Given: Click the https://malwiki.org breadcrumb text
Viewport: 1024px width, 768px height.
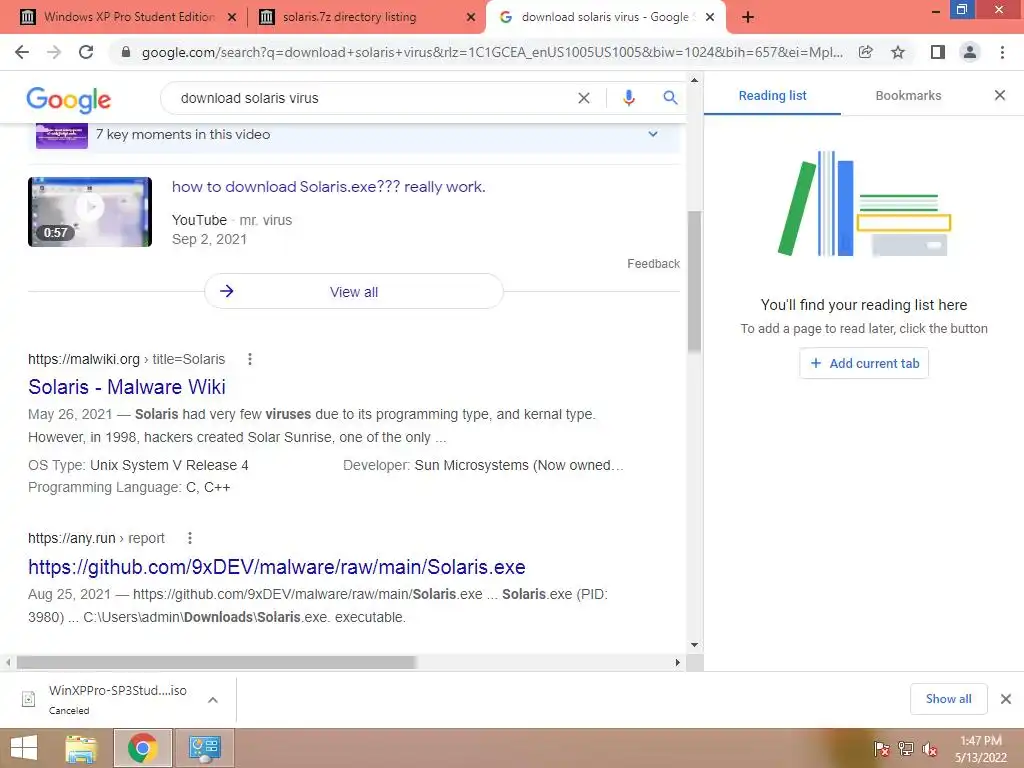Looking at the screenshot, I should [84, 359].
